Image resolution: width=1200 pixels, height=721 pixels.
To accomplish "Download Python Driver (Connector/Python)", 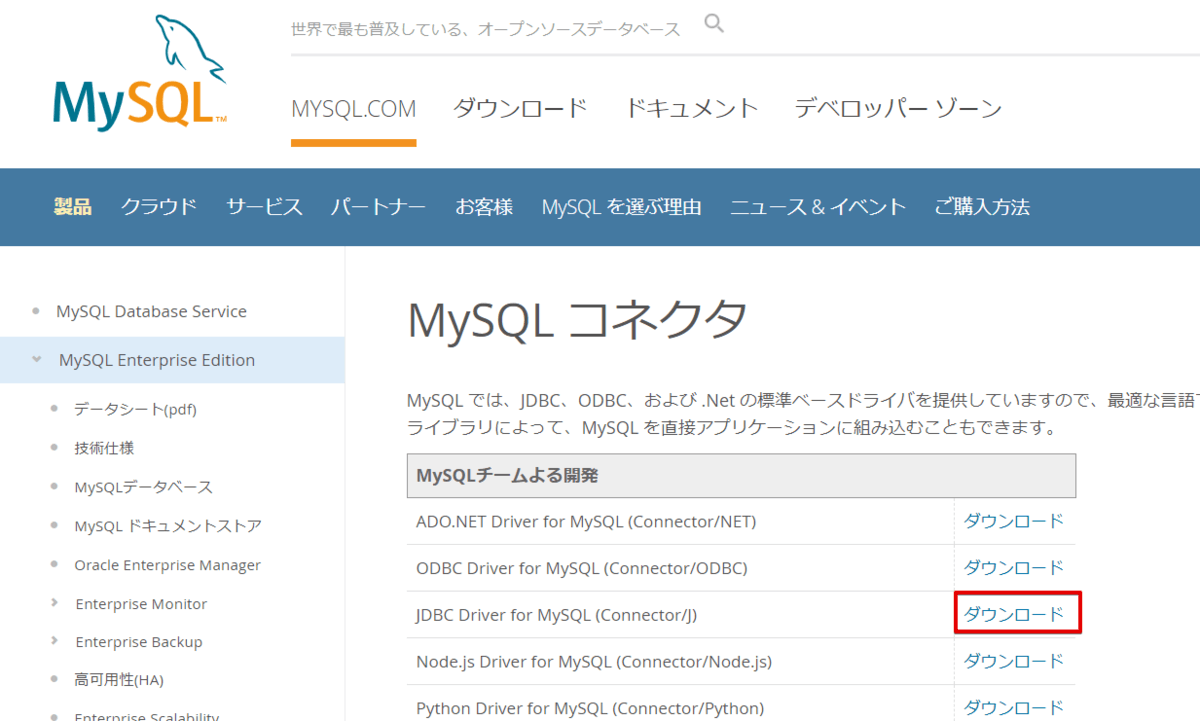I will point(1013,708).
